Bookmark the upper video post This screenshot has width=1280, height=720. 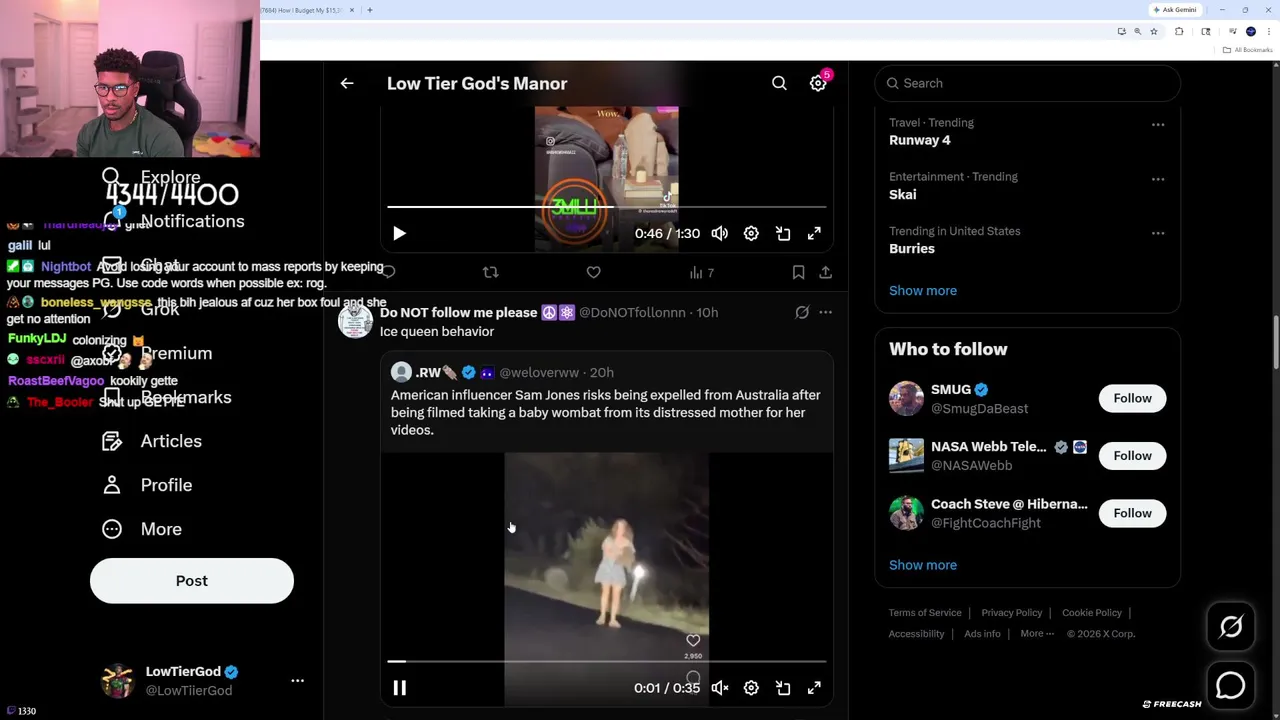pos(798,272)
